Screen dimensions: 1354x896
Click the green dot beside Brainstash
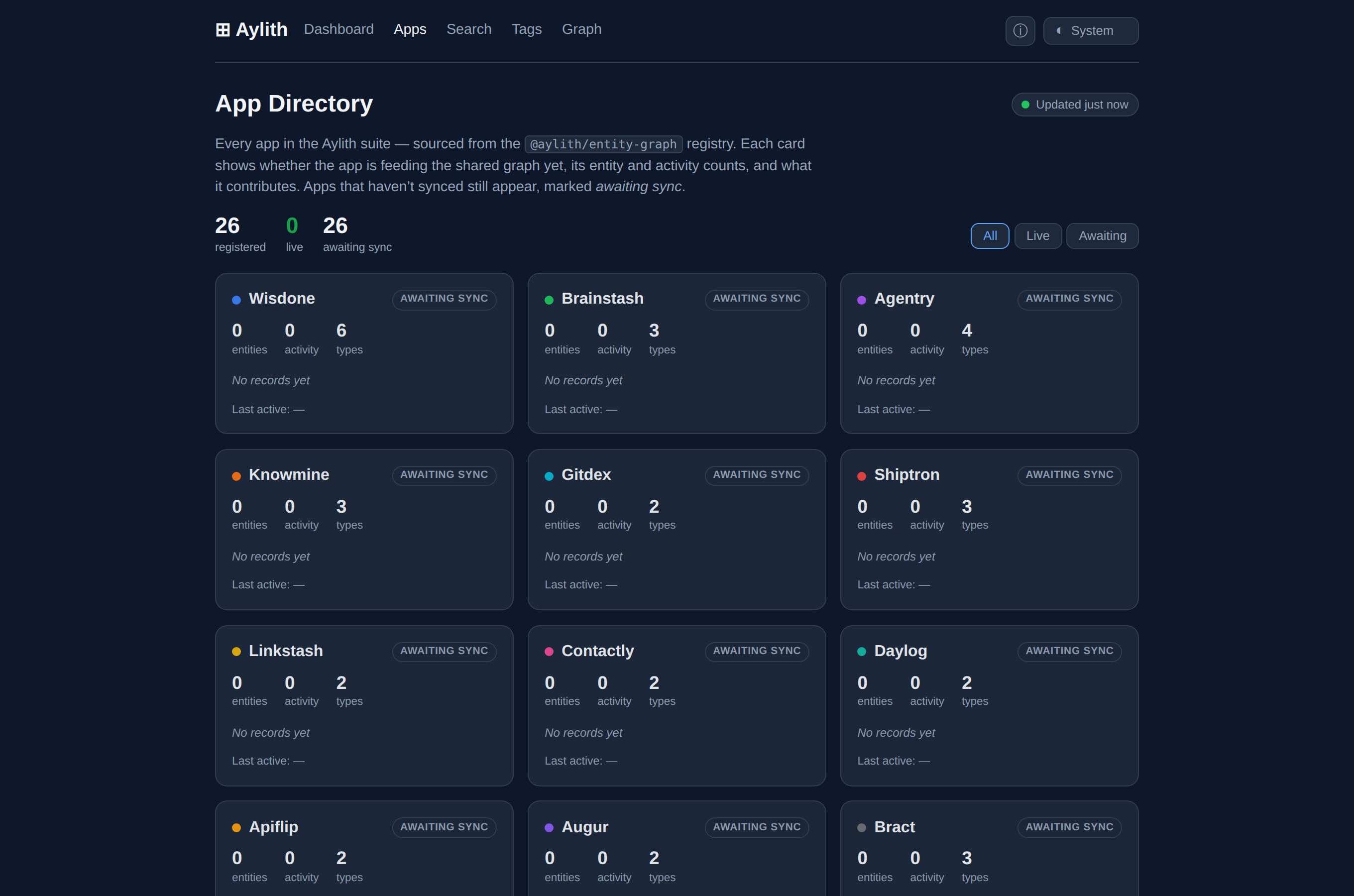point(549,300)
